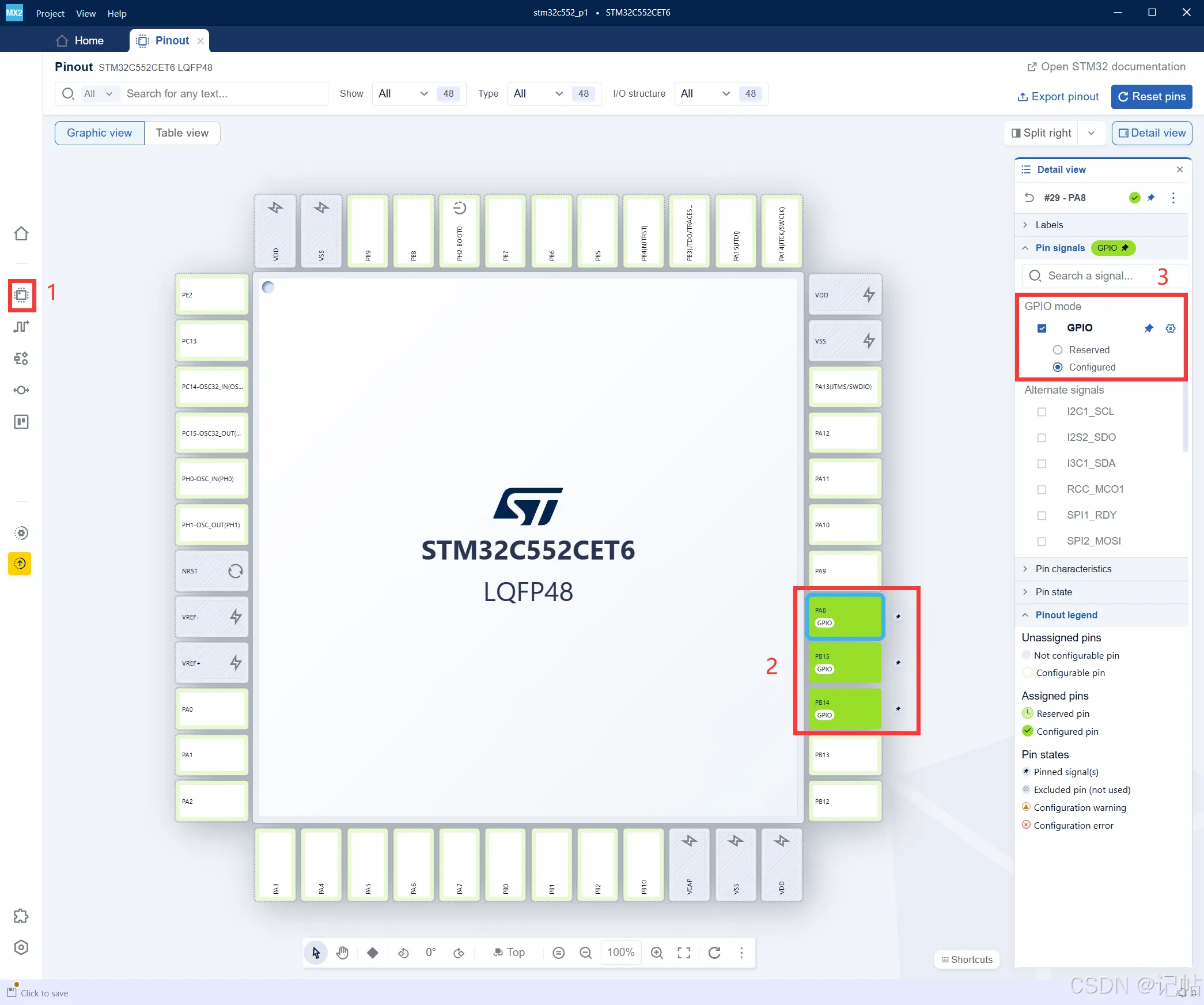
Task: Expand the Labels section
Action: (x=1101, y=225)
